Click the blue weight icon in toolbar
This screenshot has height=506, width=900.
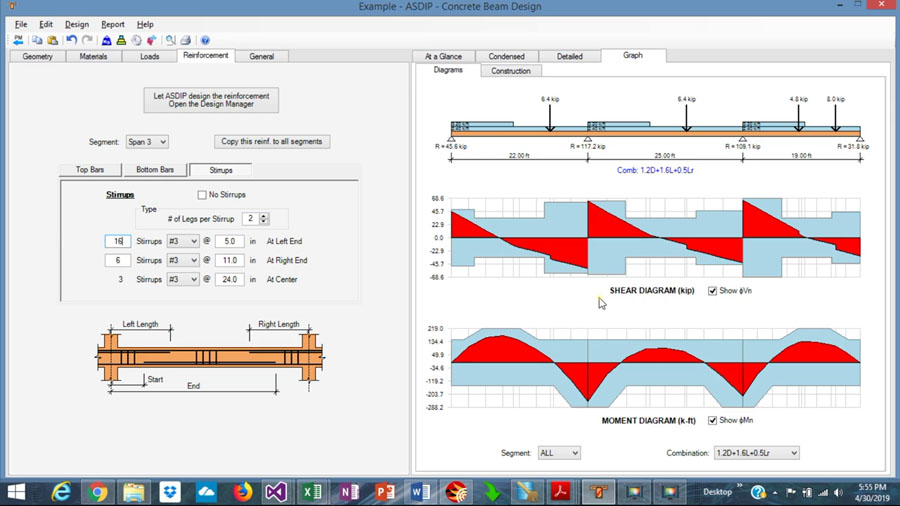pos(106,40)
